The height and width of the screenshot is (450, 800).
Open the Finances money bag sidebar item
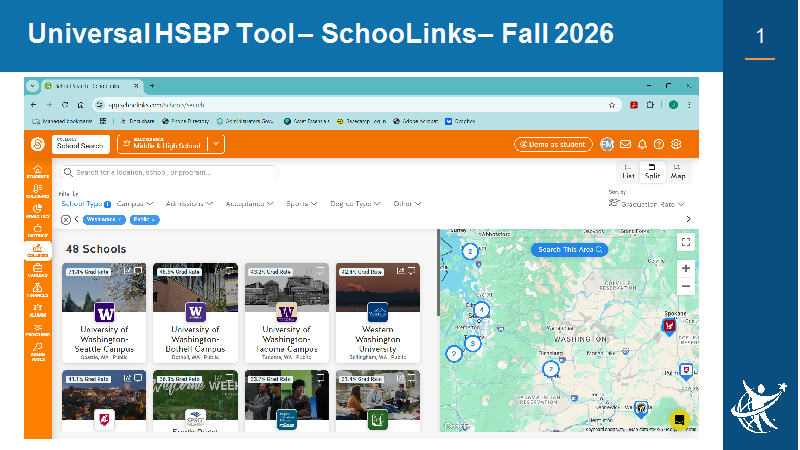coord(38,290)
